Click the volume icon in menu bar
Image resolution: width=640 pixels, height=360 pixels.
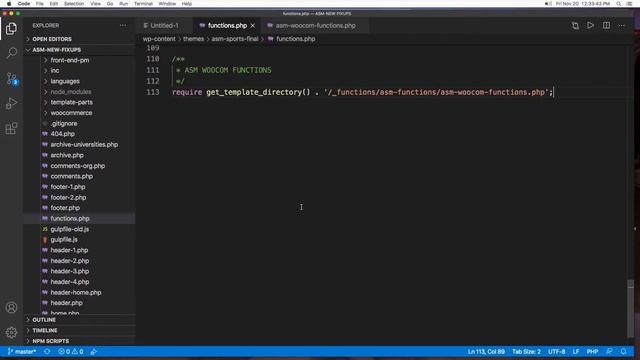pyautogui.click(x=548, y=4)
